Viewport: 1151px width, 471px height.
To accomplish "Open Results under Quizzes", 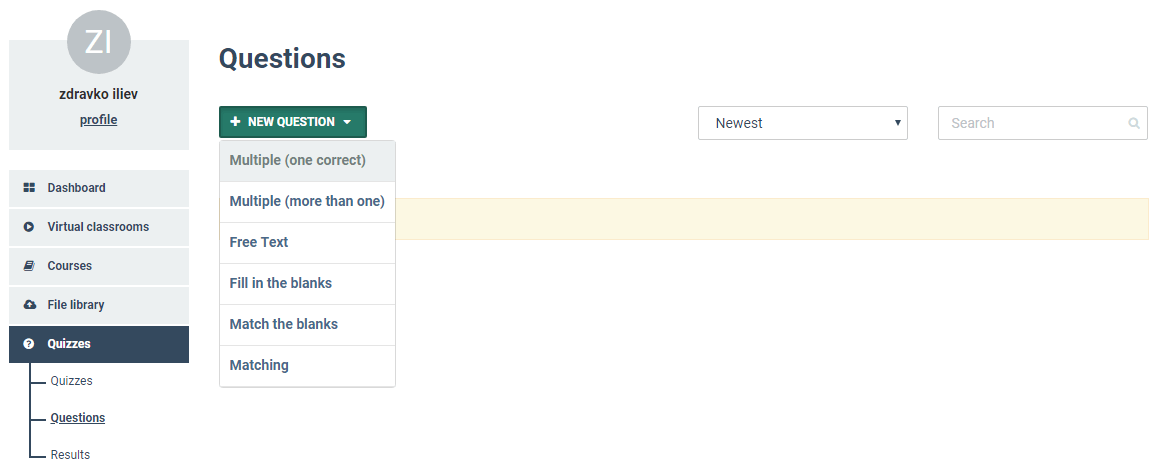I will click(x=70, y=455).
